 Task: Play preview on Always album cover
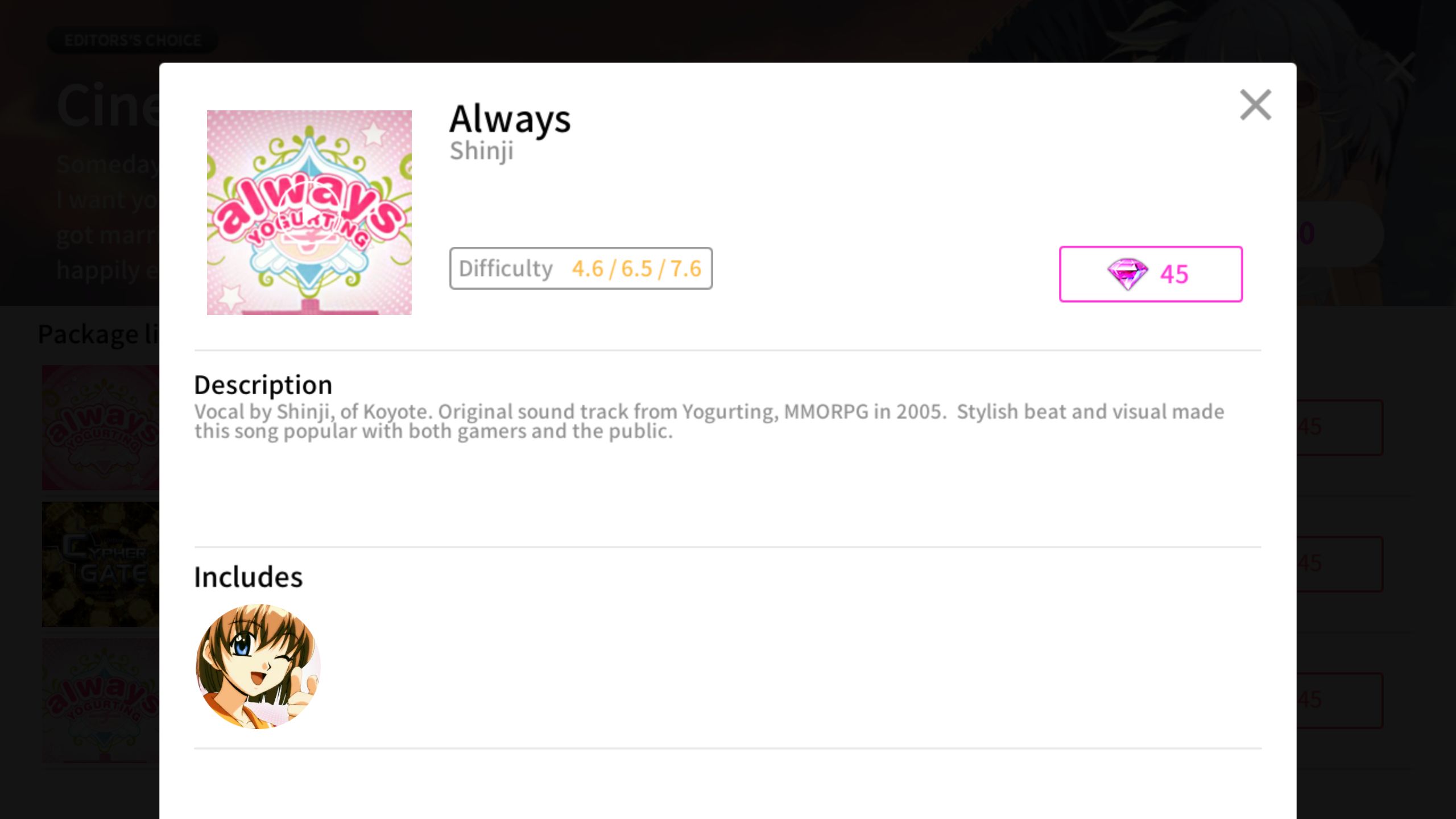[309, 213]
